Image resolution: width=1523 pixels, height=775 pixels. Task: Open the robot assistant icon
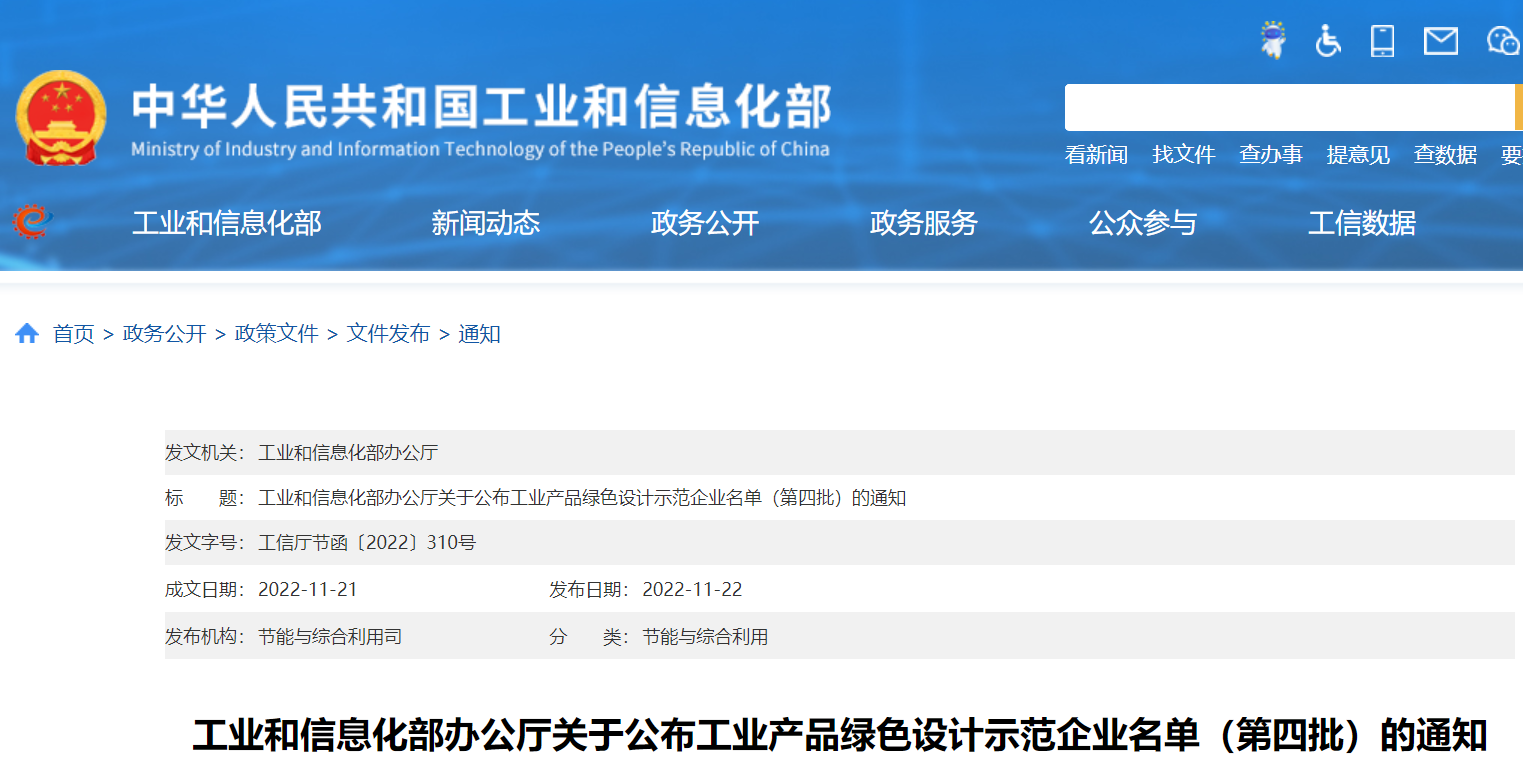[1272, 40]
